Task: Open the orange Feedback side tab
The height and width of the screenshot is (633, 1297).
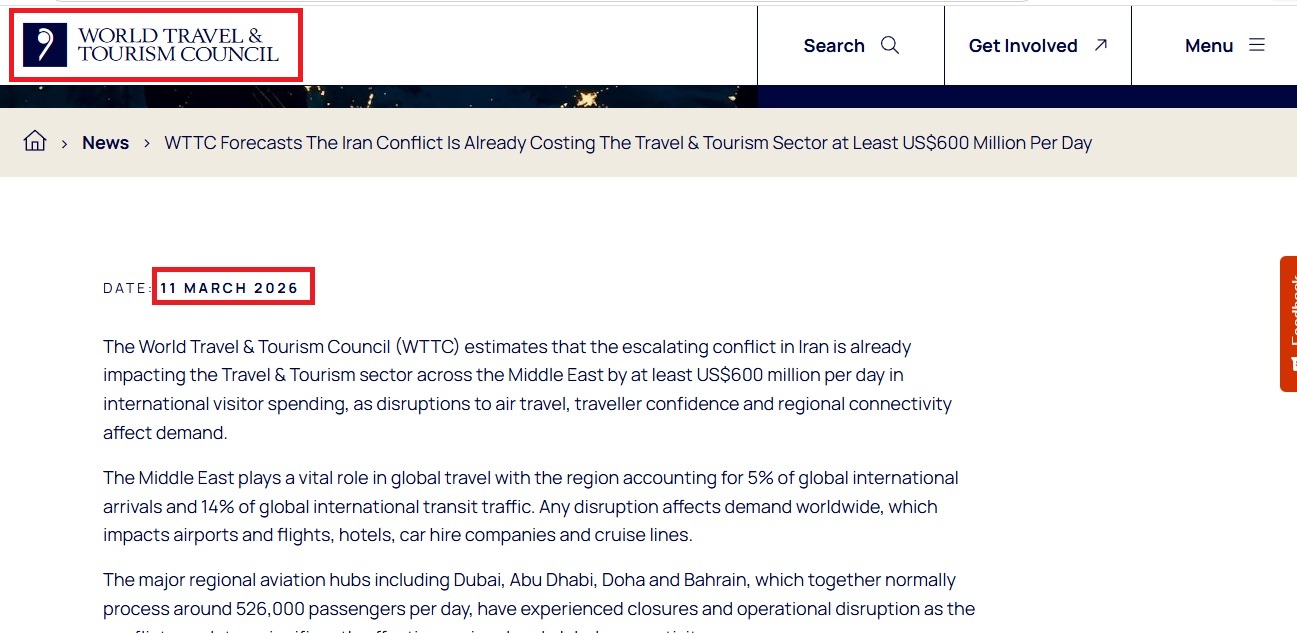Action: (1288, 324)
